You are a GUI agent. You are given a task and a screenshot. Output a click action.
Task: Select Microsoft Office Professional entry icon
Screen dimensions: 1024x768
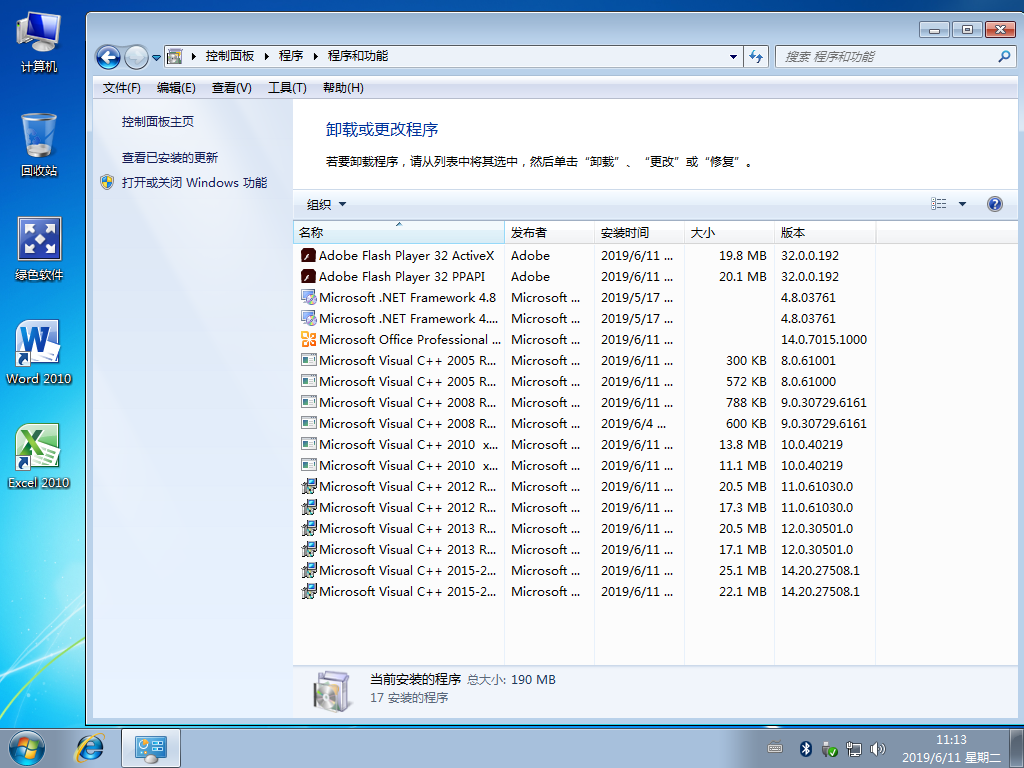pyautogui.click(x=308, y=339)
